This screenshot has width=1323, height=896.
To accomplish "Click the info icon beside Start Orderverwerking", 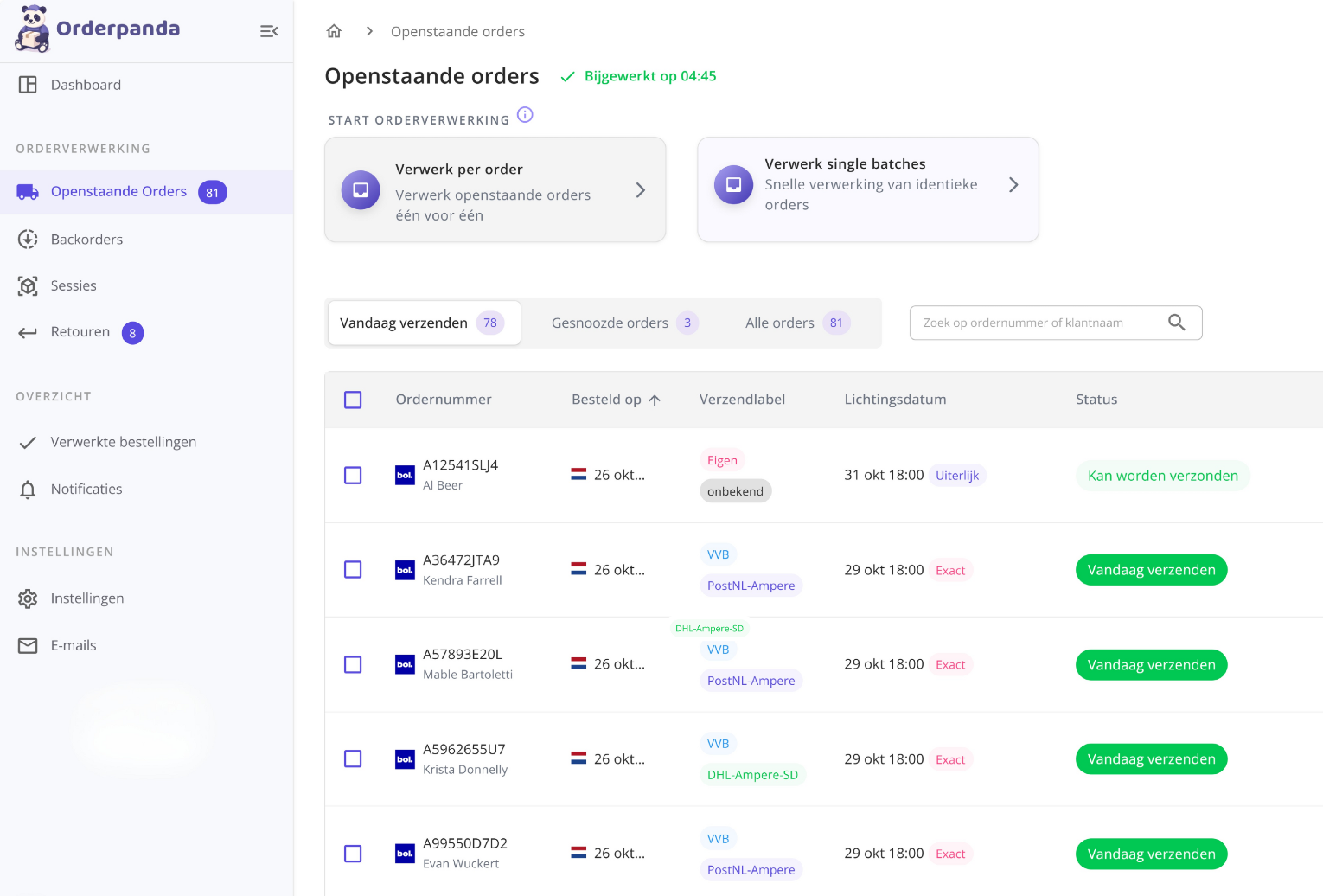I will pyautogui.click(x=525, y=115).
